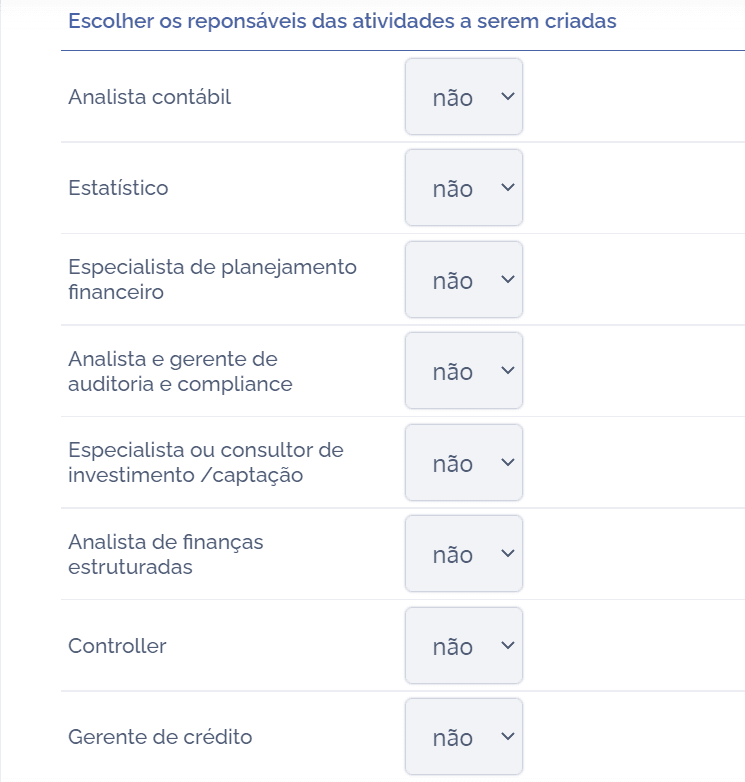Open Analista de finanças estruturadas dropdown
The image size is (745, 782).
(x=463, y=554)
